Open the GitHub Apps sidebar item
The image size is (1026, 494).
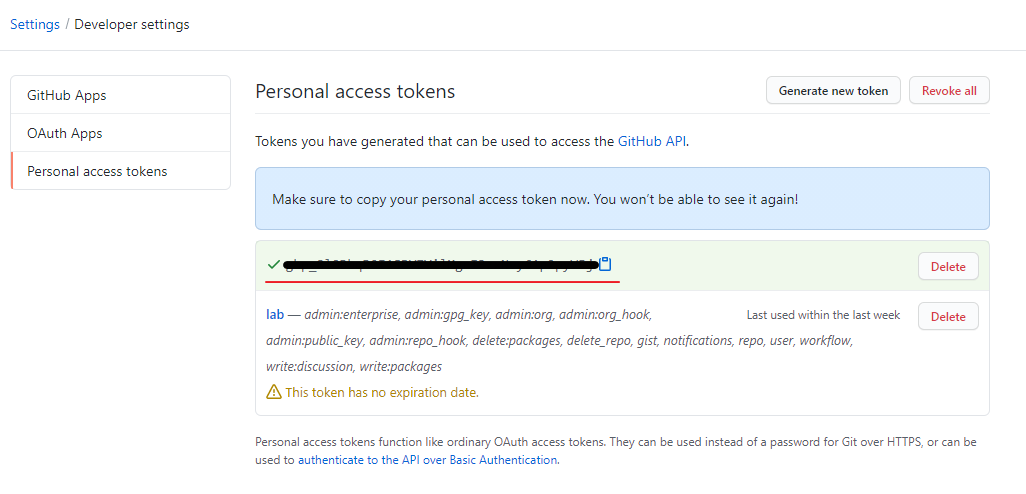pos(67,95)
